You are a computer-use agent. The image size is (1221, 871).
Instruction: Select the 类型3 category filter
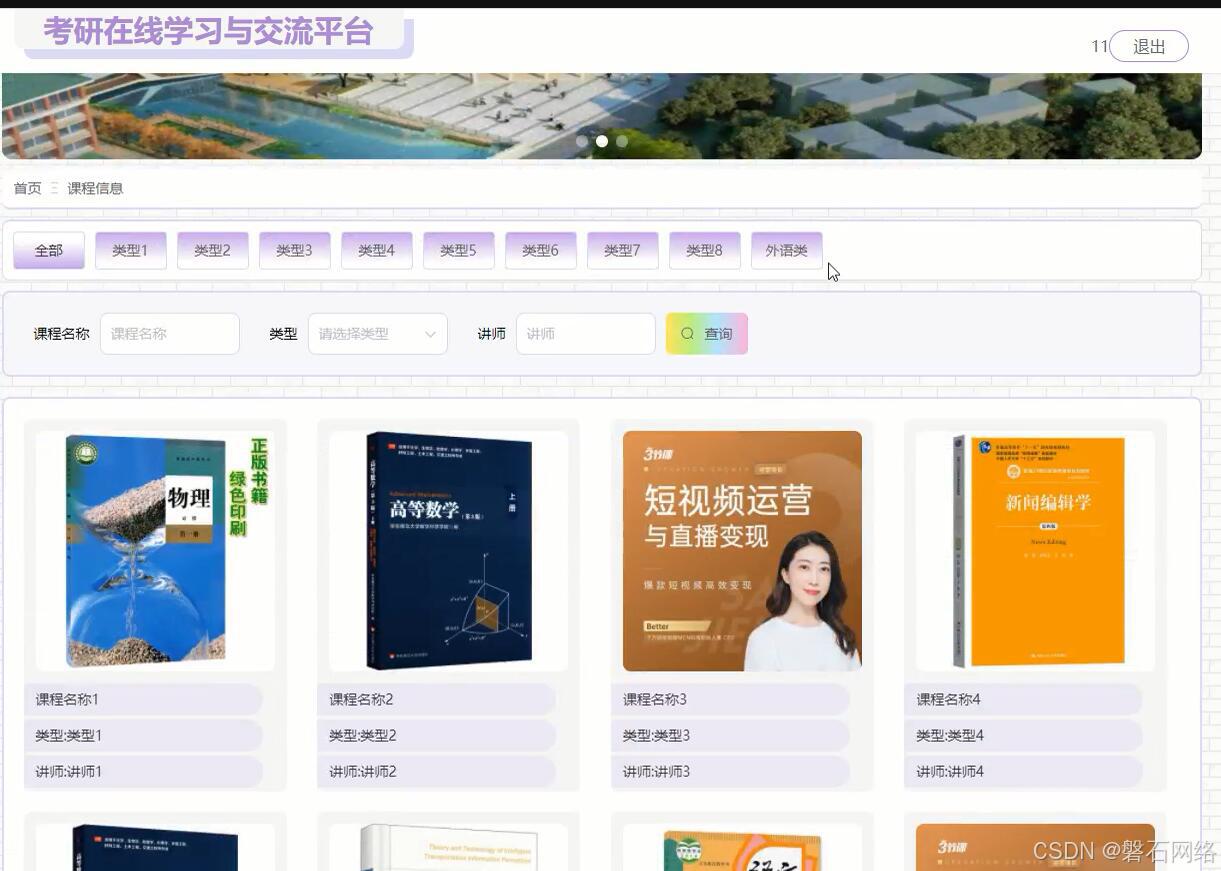(x=294, y=250)
